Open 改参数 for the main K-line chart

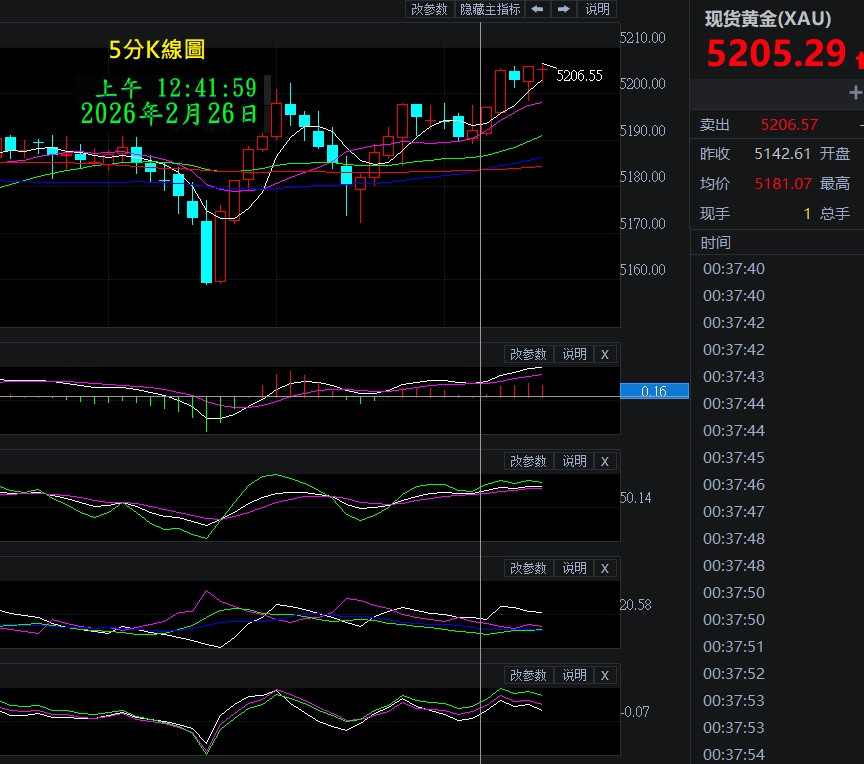pyautogui.click(x=430, y=9)
